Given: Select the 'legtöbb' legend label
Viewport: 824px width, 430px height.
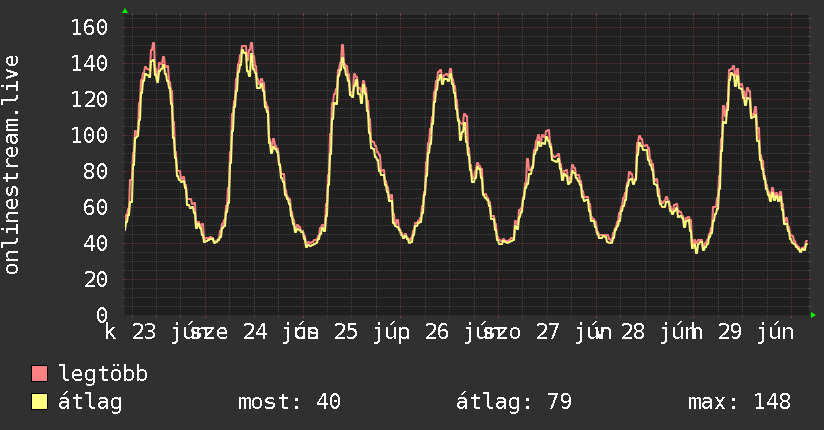Looking at the screenshot, I should (x=103, y=374).
